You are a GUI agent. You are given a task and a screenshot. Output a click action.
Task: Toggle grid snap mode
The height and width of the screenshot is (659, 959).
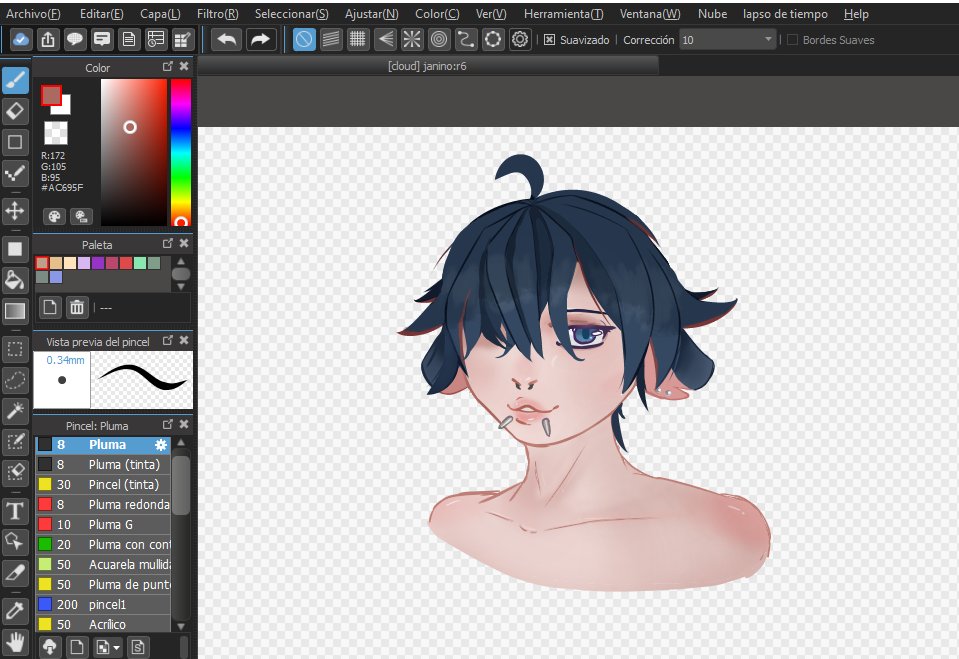pyautogui.click(x=358, y=40)
